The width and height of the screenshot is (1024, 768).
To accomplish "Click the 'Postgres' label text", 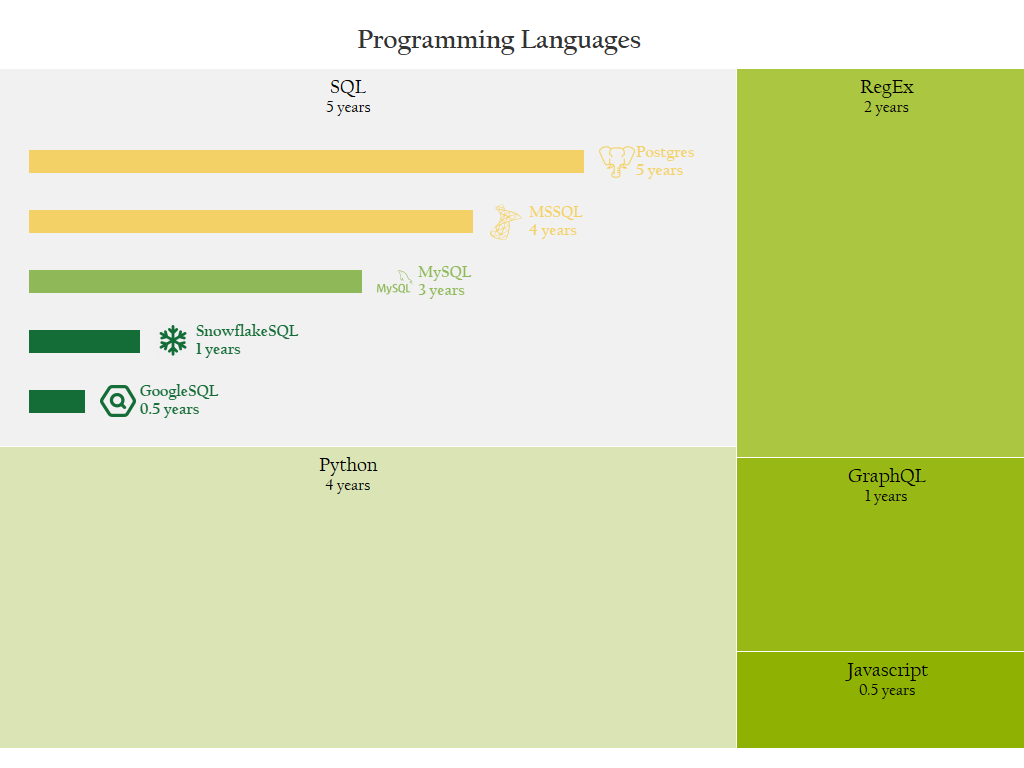I will point(665,152).
